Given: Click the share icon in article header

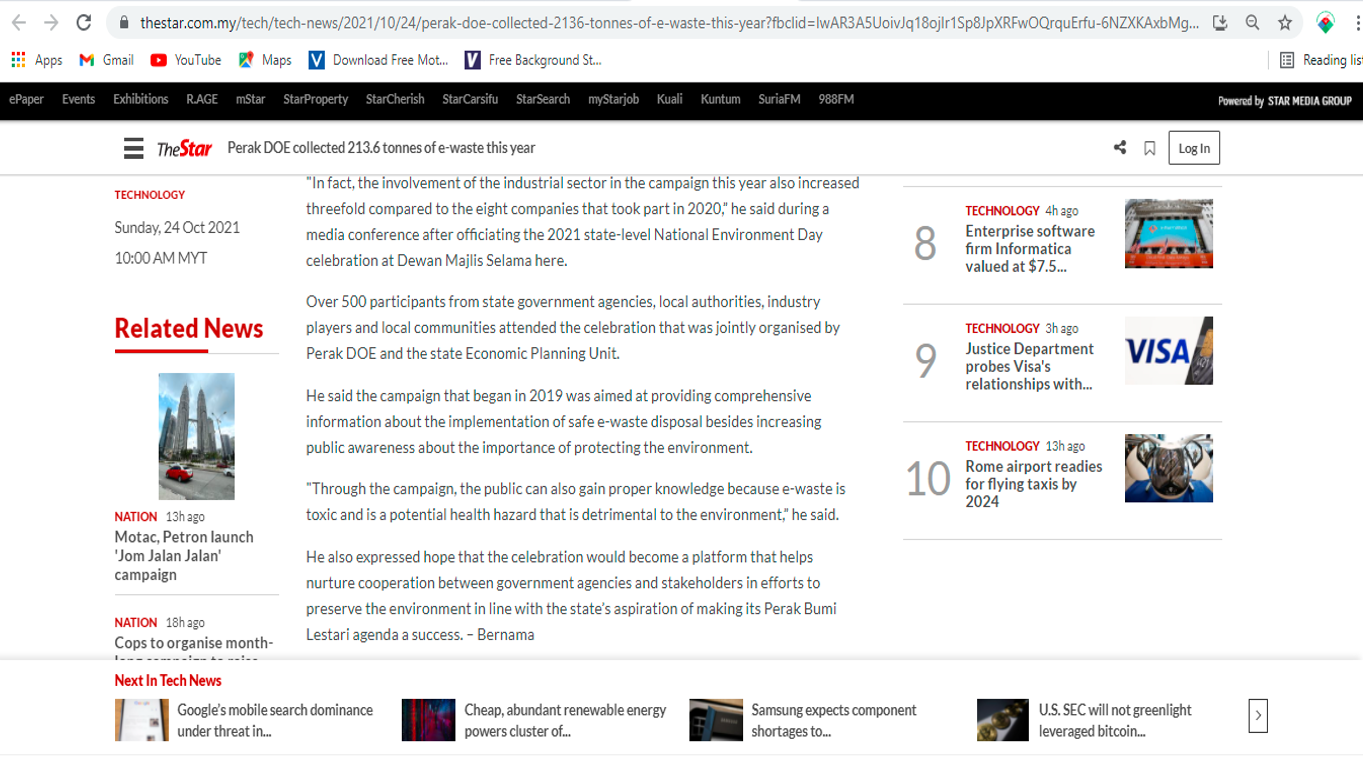Looking at the screenshot, I should [x=1120, y=148].
